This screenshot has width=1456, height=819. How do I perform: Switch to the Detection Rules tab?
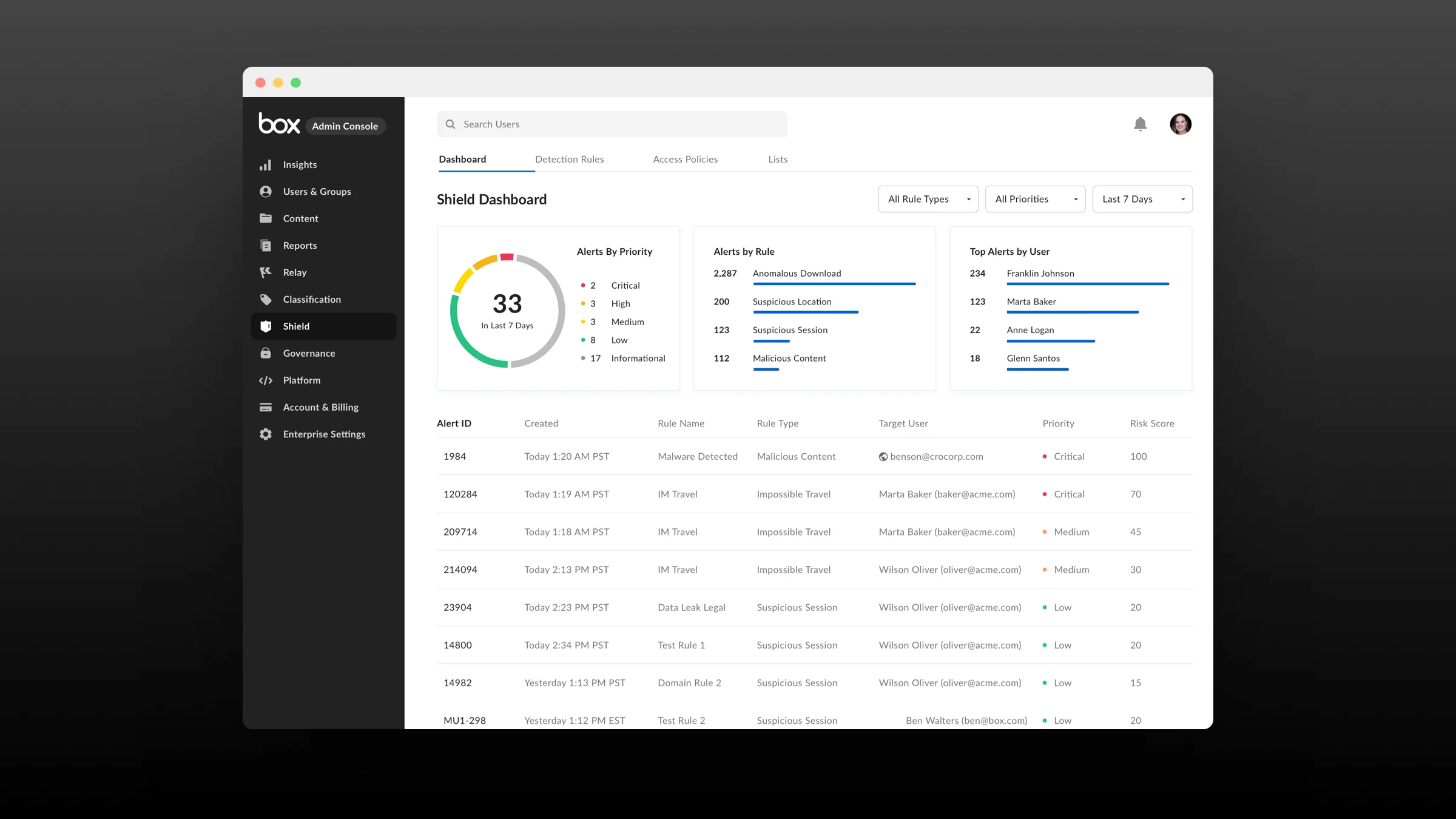(x=569, y=159)
